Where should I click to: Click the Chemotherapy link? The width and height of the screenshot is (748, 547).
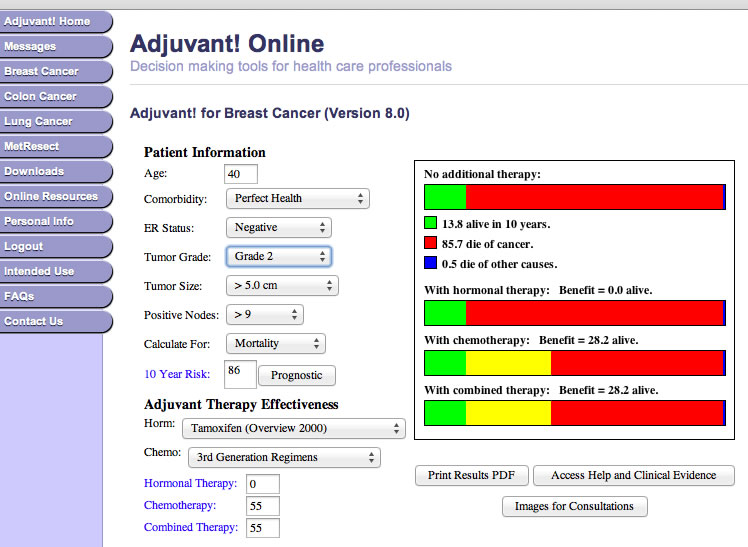coord(180,506)
